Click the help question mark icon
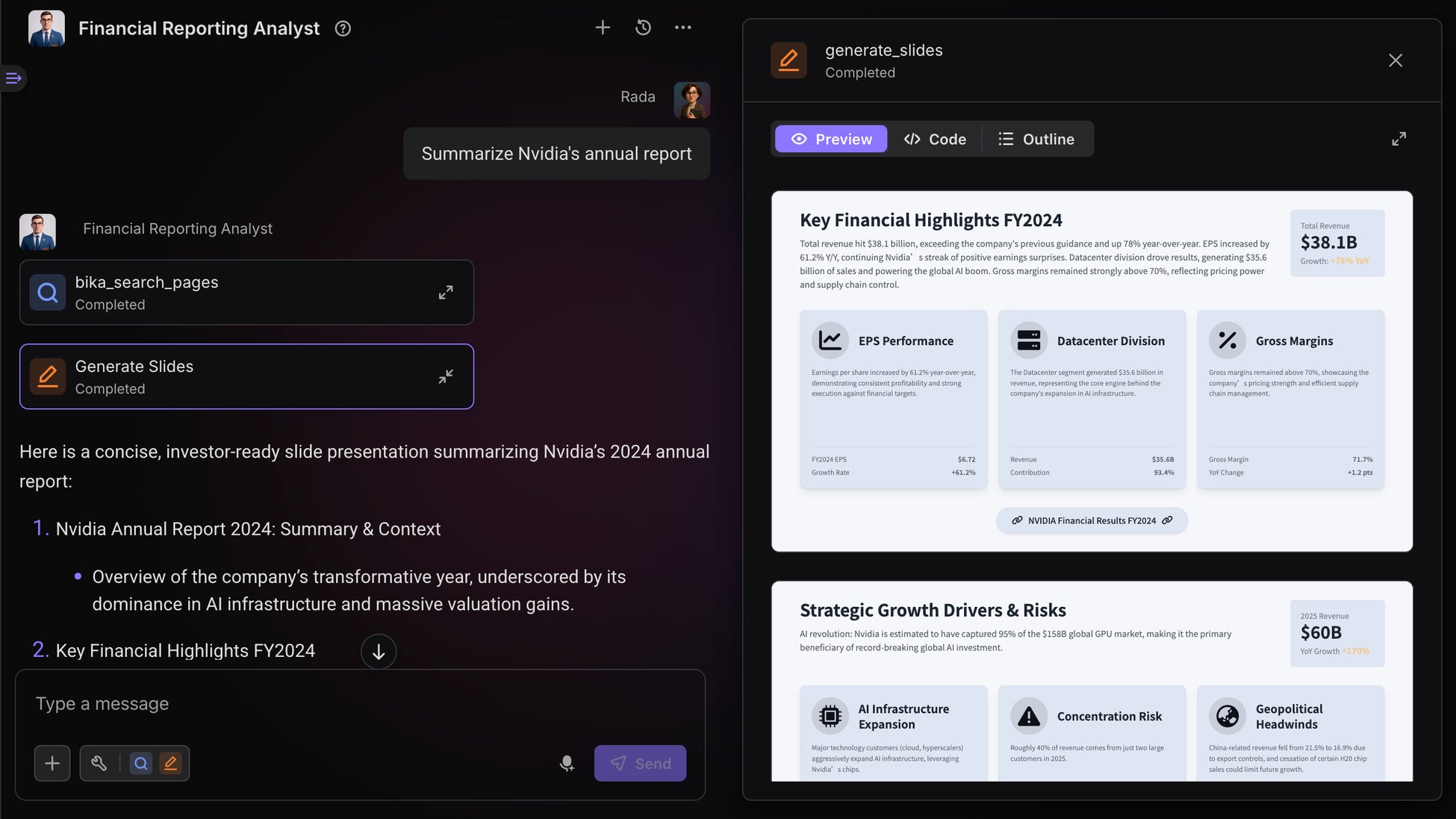 coord(343,28)
